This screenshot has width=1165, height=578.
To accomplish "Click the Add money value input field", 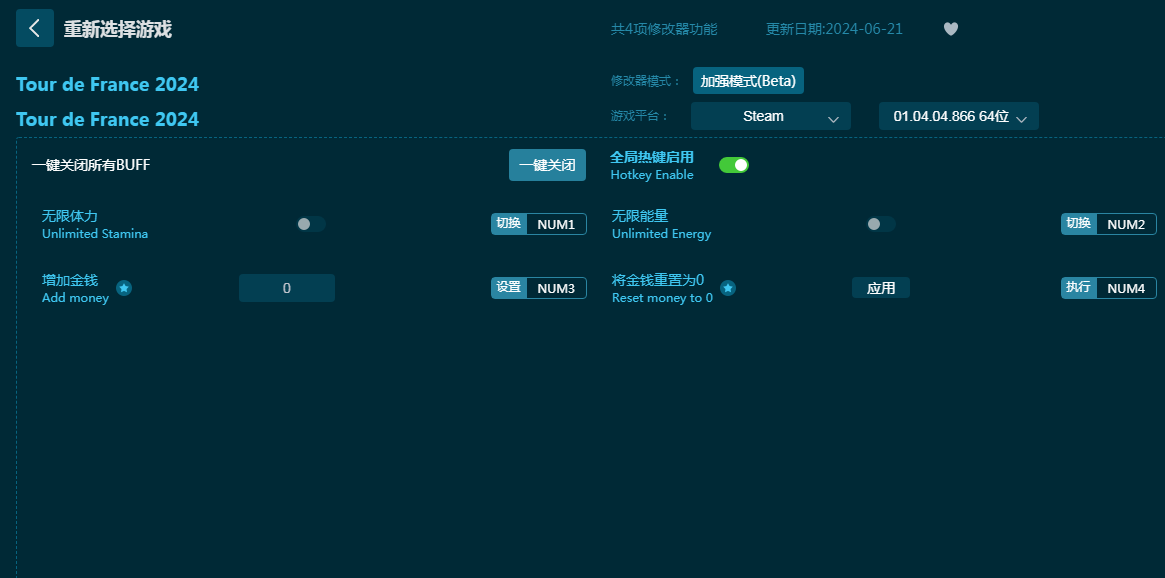I will tap(287, 288).
